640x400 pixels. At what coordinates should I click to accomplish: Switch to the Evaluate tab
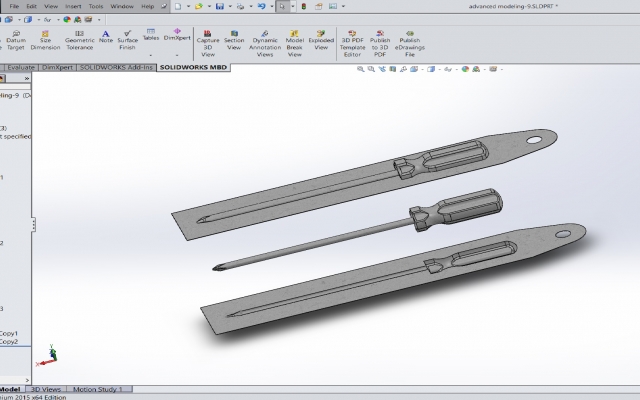click(20, 67)
